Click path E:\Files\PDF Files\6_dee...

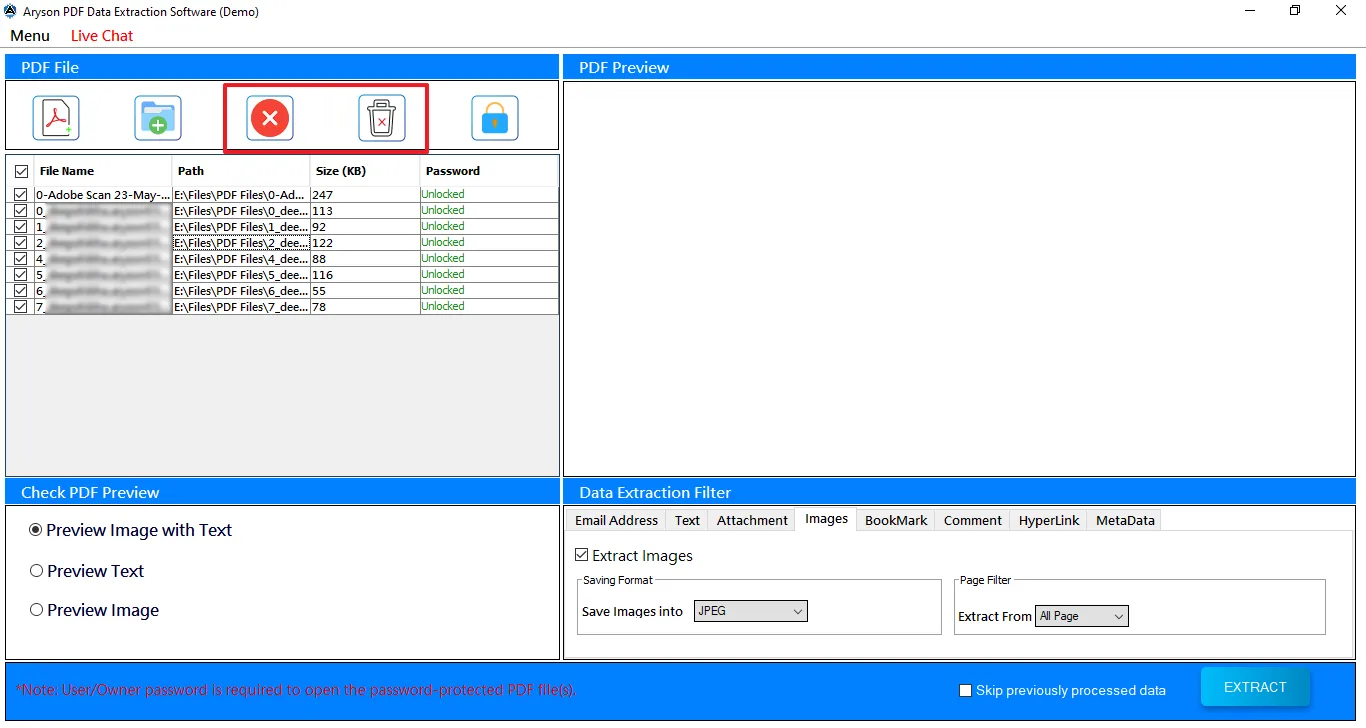tap(241, 291)
